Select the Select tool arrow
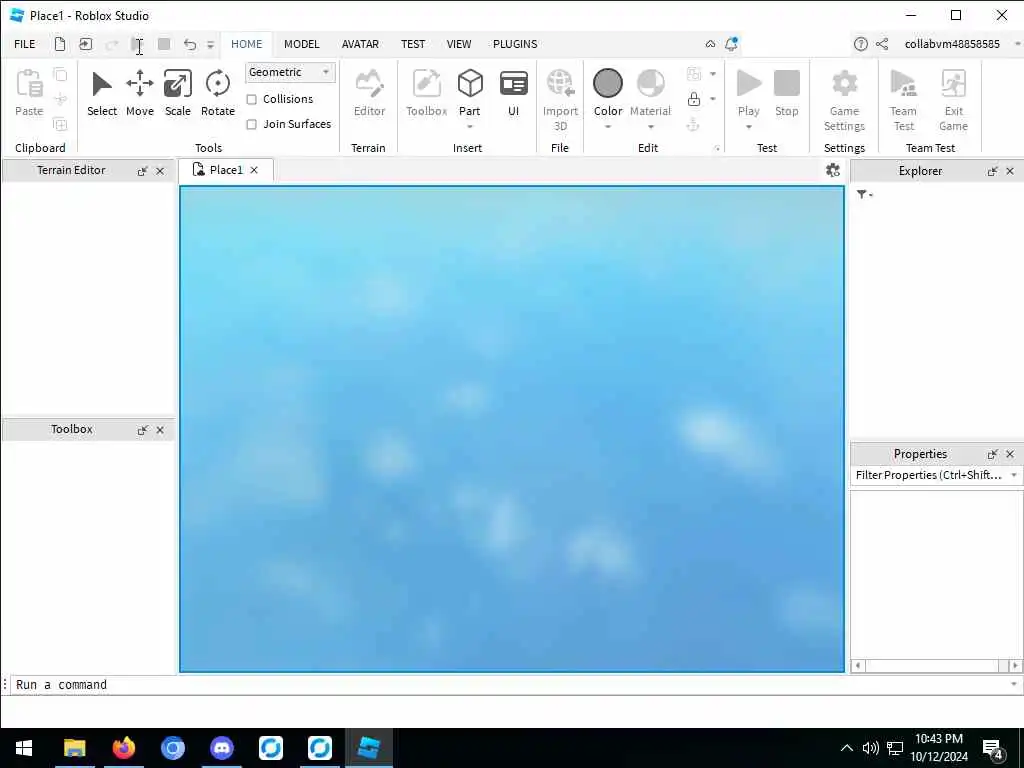Screen dimensions: 1024x768 (x=102, y=93)
